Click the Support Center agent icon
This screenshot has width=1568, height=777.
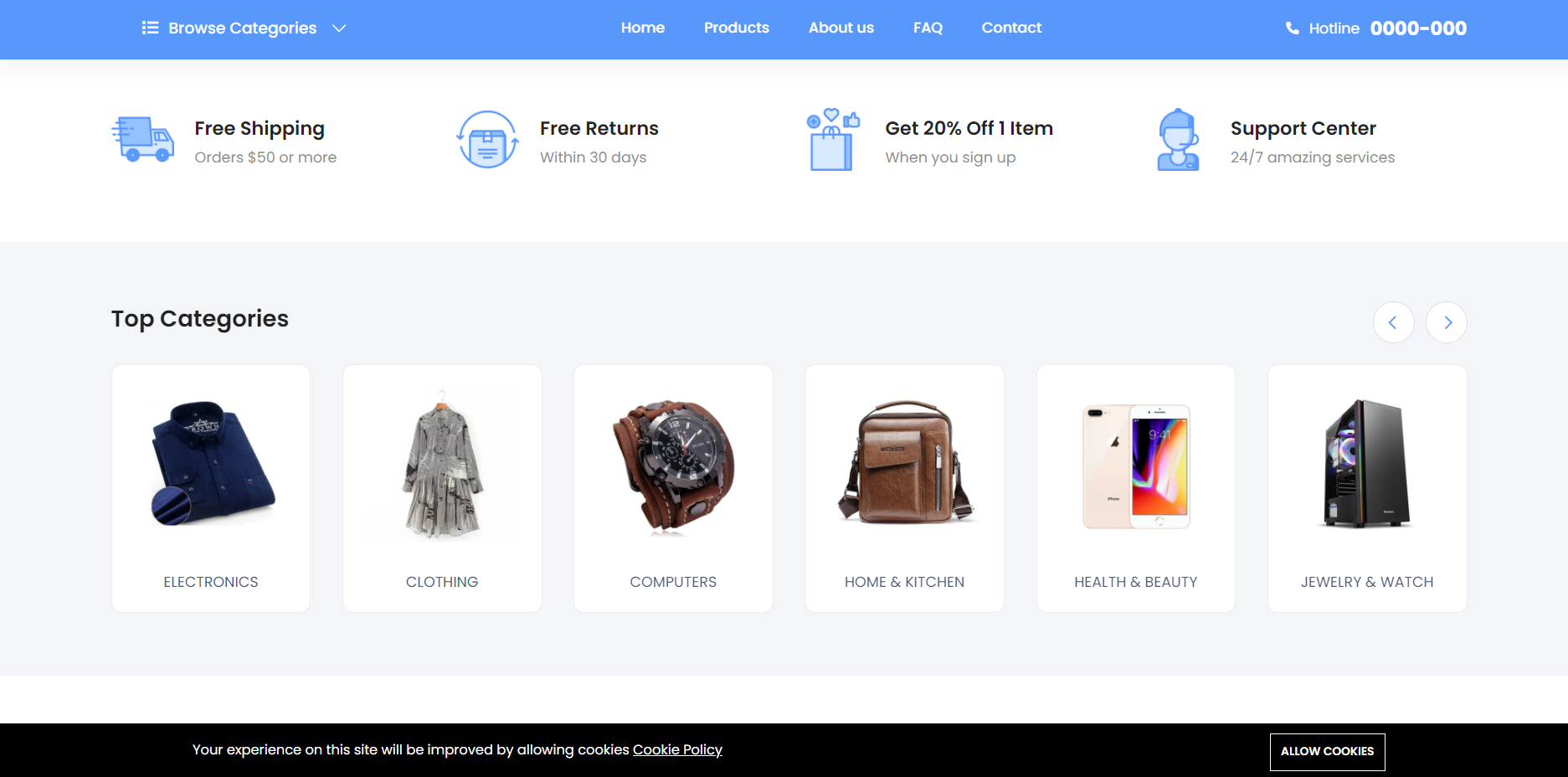point(1178,140)
